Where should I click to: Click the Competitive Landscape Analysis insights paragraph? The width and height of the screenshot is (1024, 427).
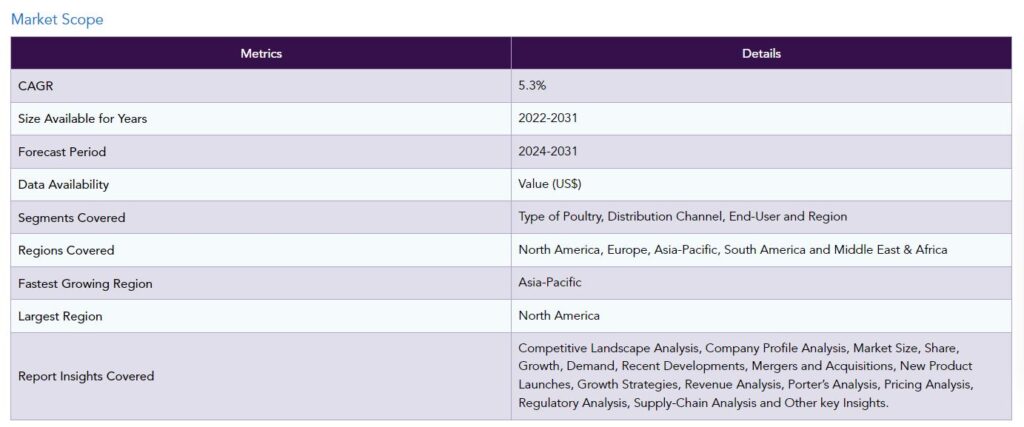(746, 375)
